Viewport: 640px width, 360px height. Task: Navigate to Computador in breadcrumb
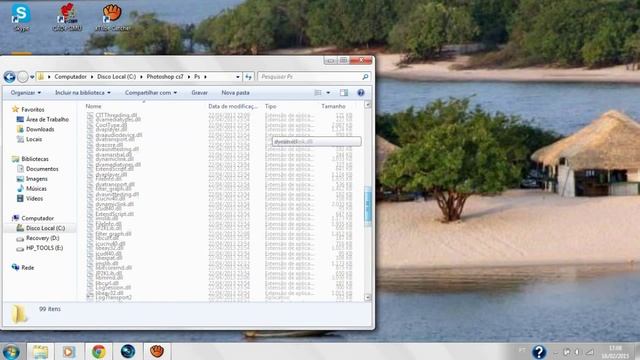(x=70, y=77)
